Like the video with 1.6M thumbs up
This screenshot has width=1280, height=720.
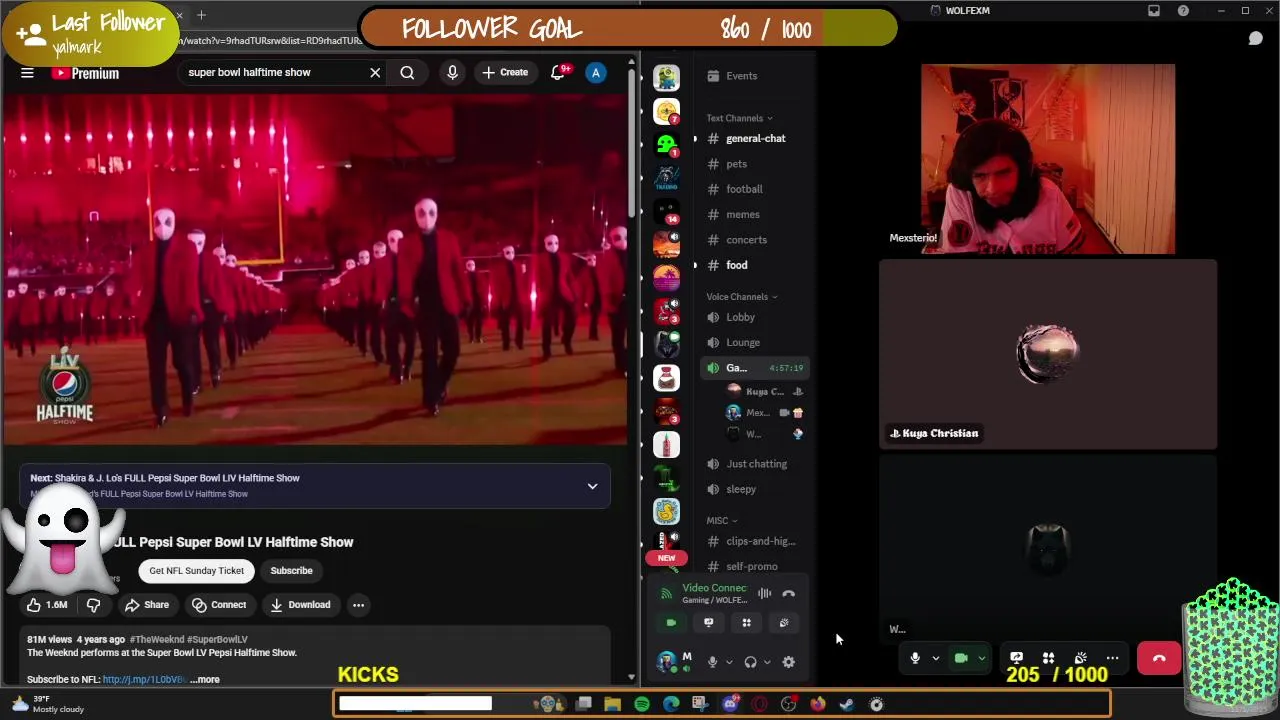pos(47,604)
